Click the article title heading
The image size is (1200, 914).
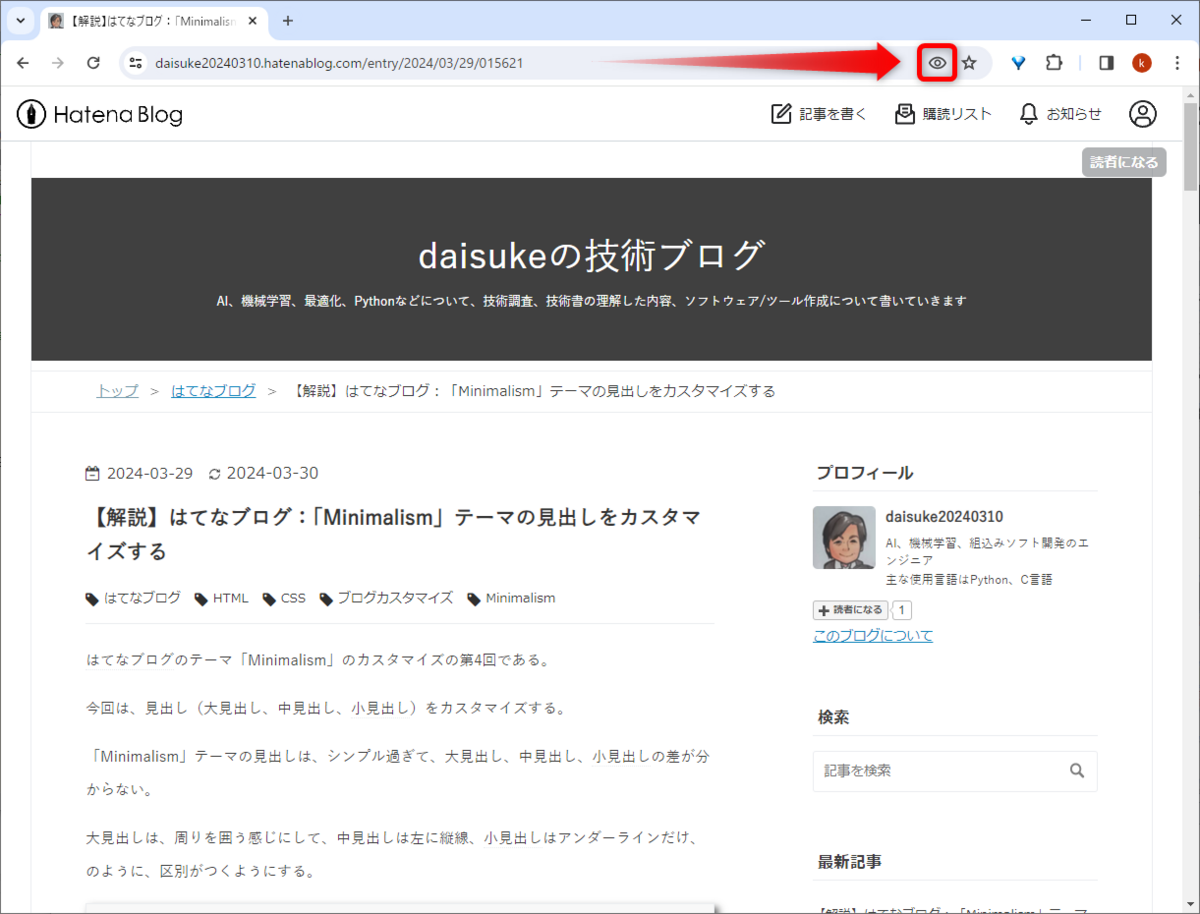coord(392,534)
